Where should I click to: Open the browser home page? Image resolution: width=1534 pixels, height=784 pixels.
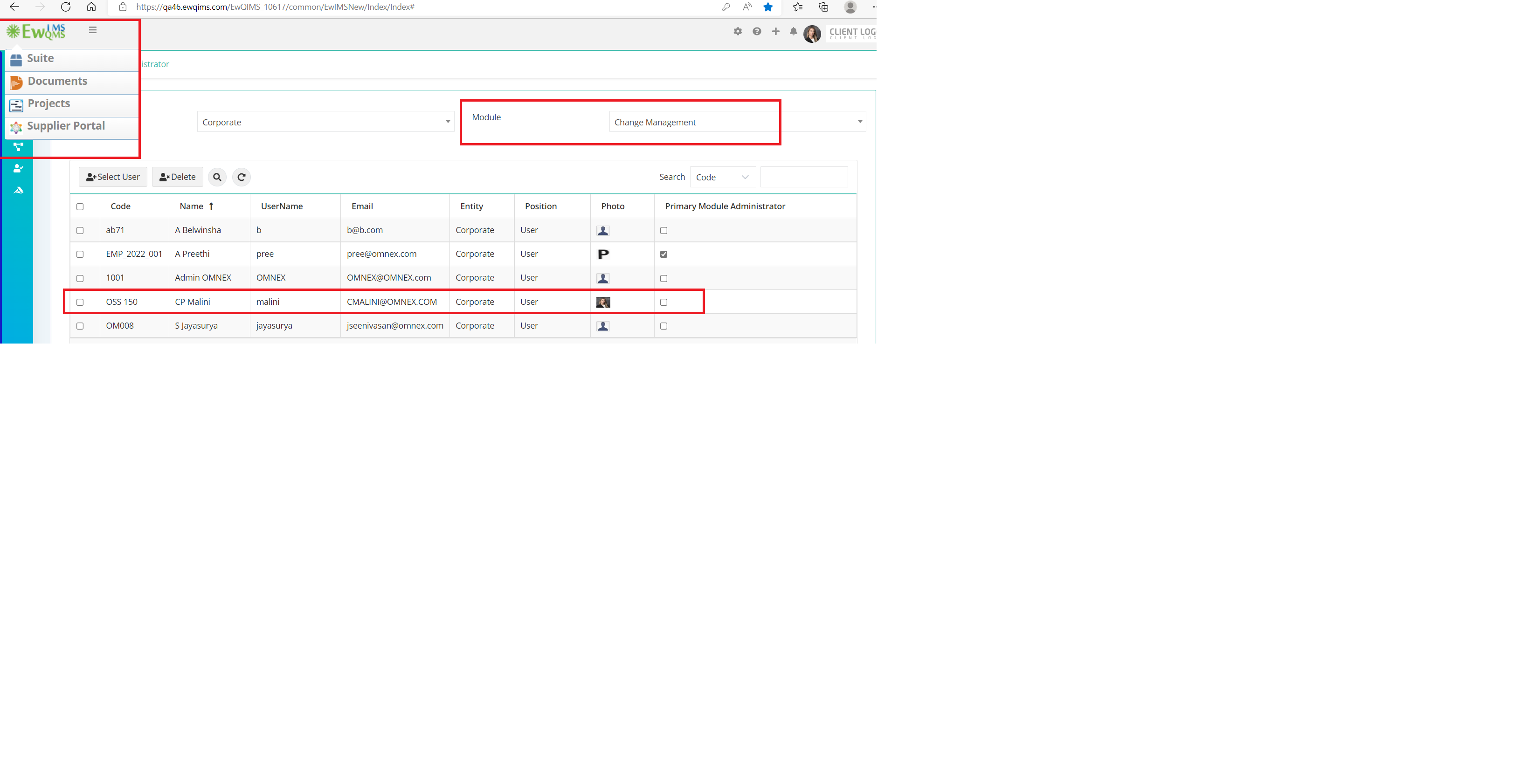(91, 7)
